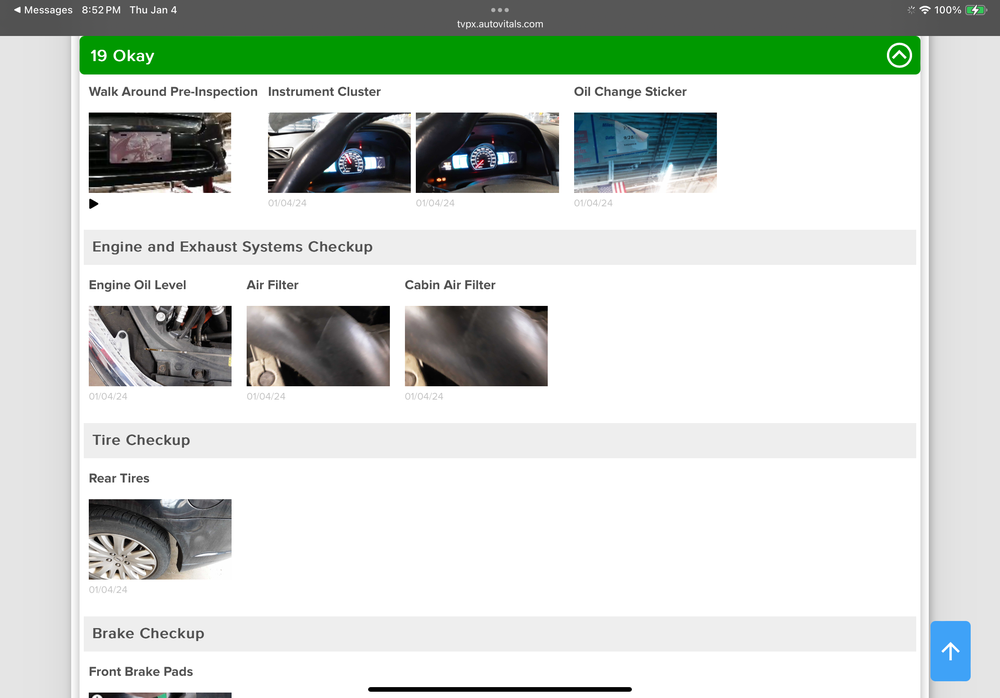Image resolution: width=1000 pixels, height=698 pixels.
Task: Open the second Instrument Cluster photo
Action: [487, 152]
